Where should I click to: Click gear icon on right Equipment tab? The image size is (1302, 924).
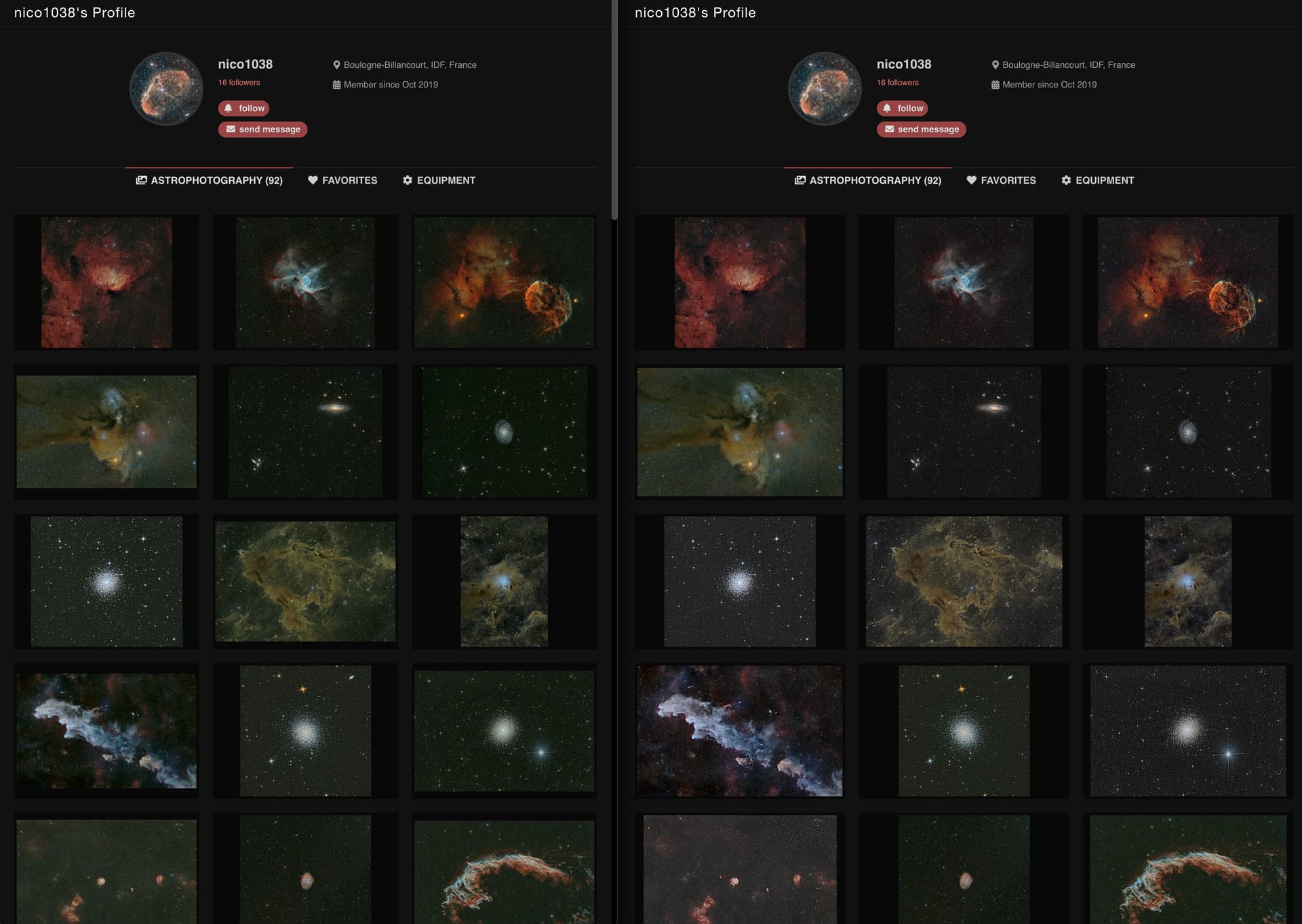[x=1066, y=180]
